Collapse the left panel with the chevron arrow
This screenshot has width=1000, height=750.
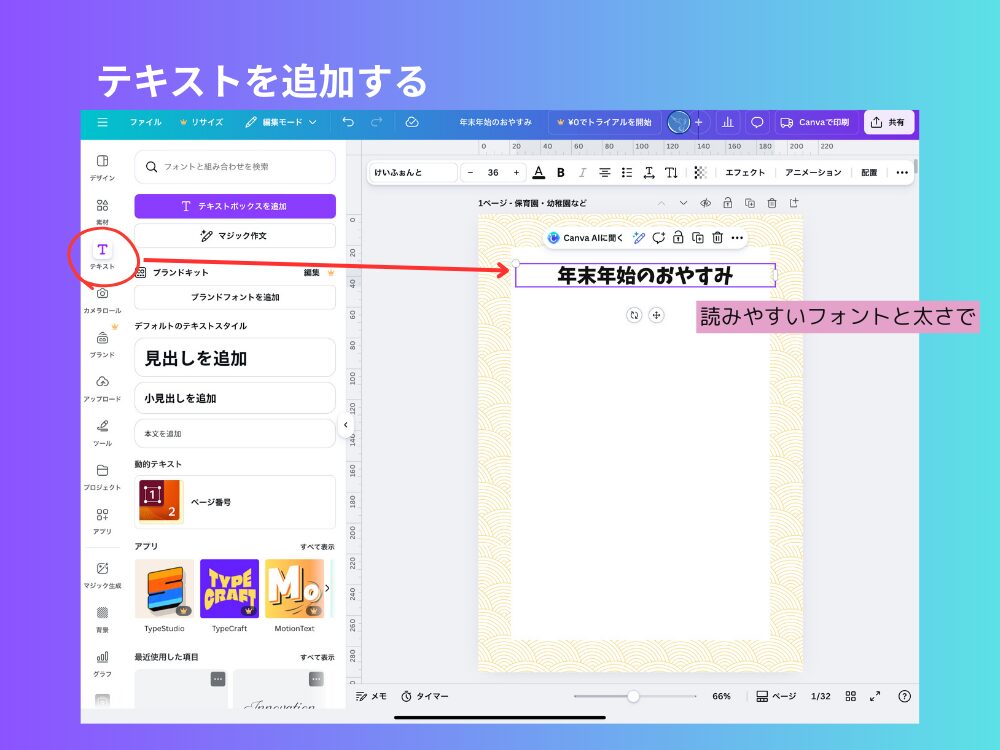[347, 425]
